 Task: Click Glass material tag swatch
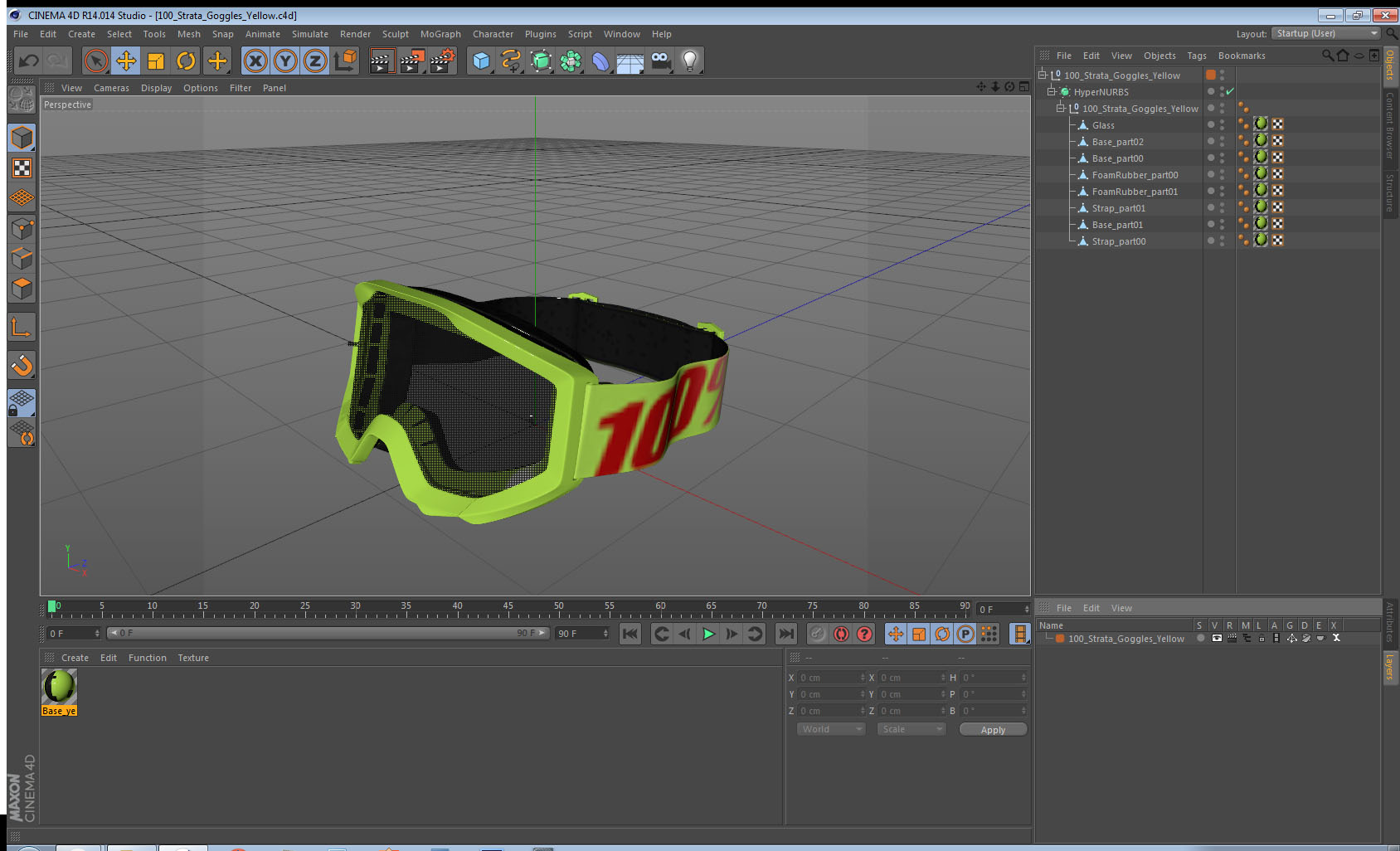pos(1261,124)
